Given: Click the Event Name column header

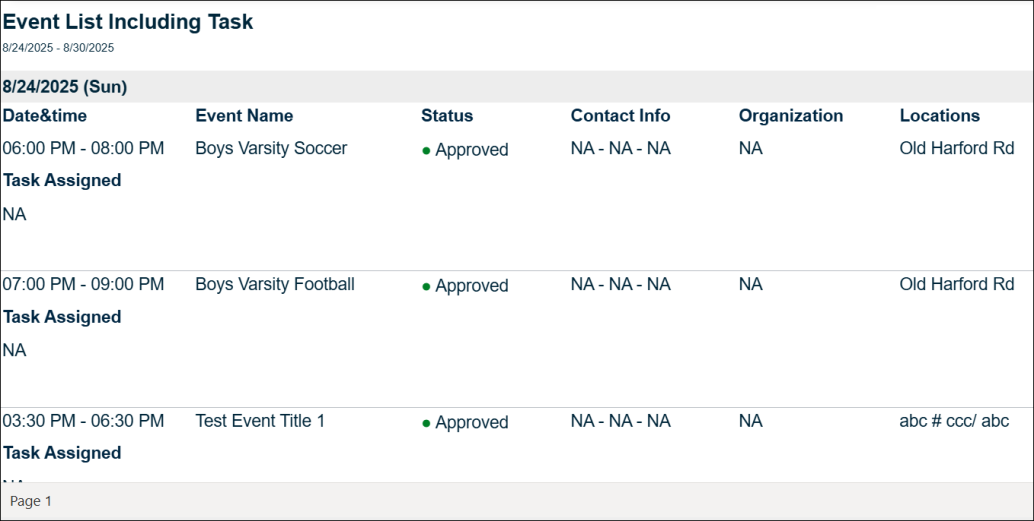Looking at the screenshot, I should click(244, 115).
